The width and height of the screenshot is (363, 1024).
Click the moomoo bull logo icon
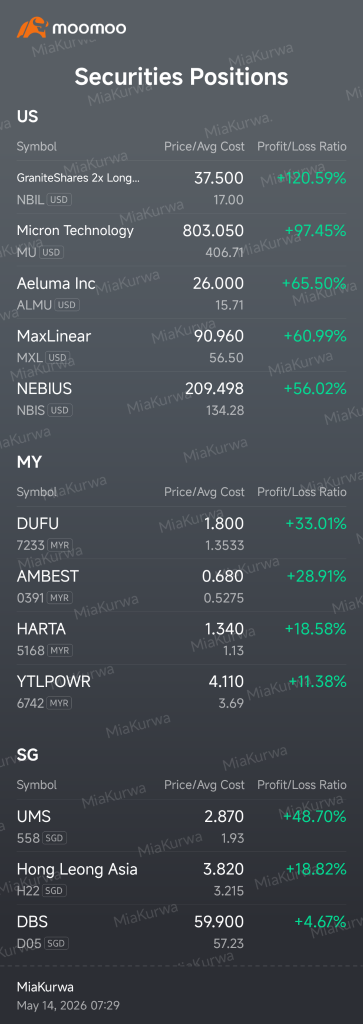(31, 27)
